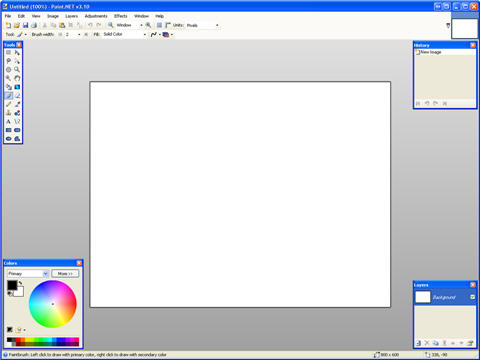The width and height of the screenshot is (480, 360).
Task: Click the New image toolbar icon
Action: [8, 25]
